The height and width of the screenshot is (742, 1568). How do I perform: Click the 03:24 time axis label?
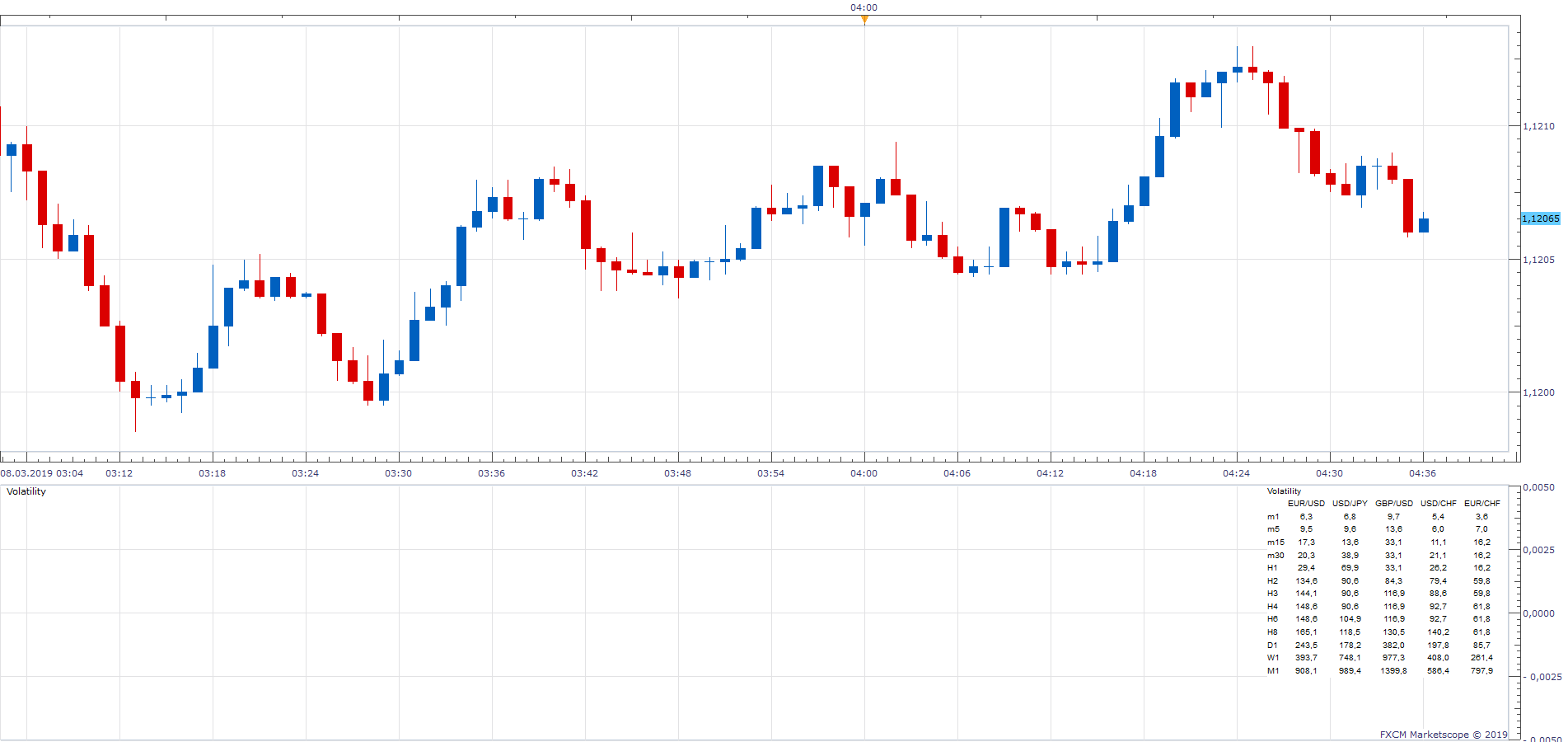click(306, 473)
